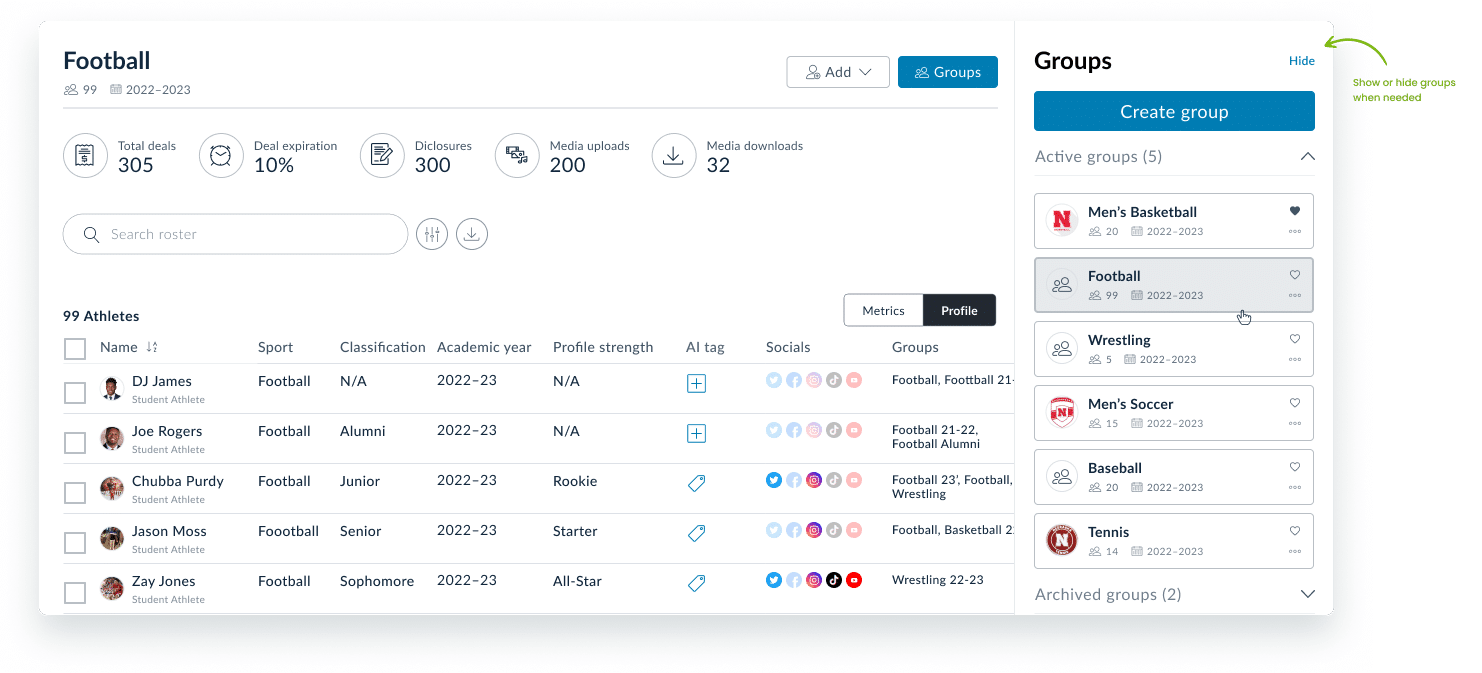Click the Create group button

[x=1174, y=112]
